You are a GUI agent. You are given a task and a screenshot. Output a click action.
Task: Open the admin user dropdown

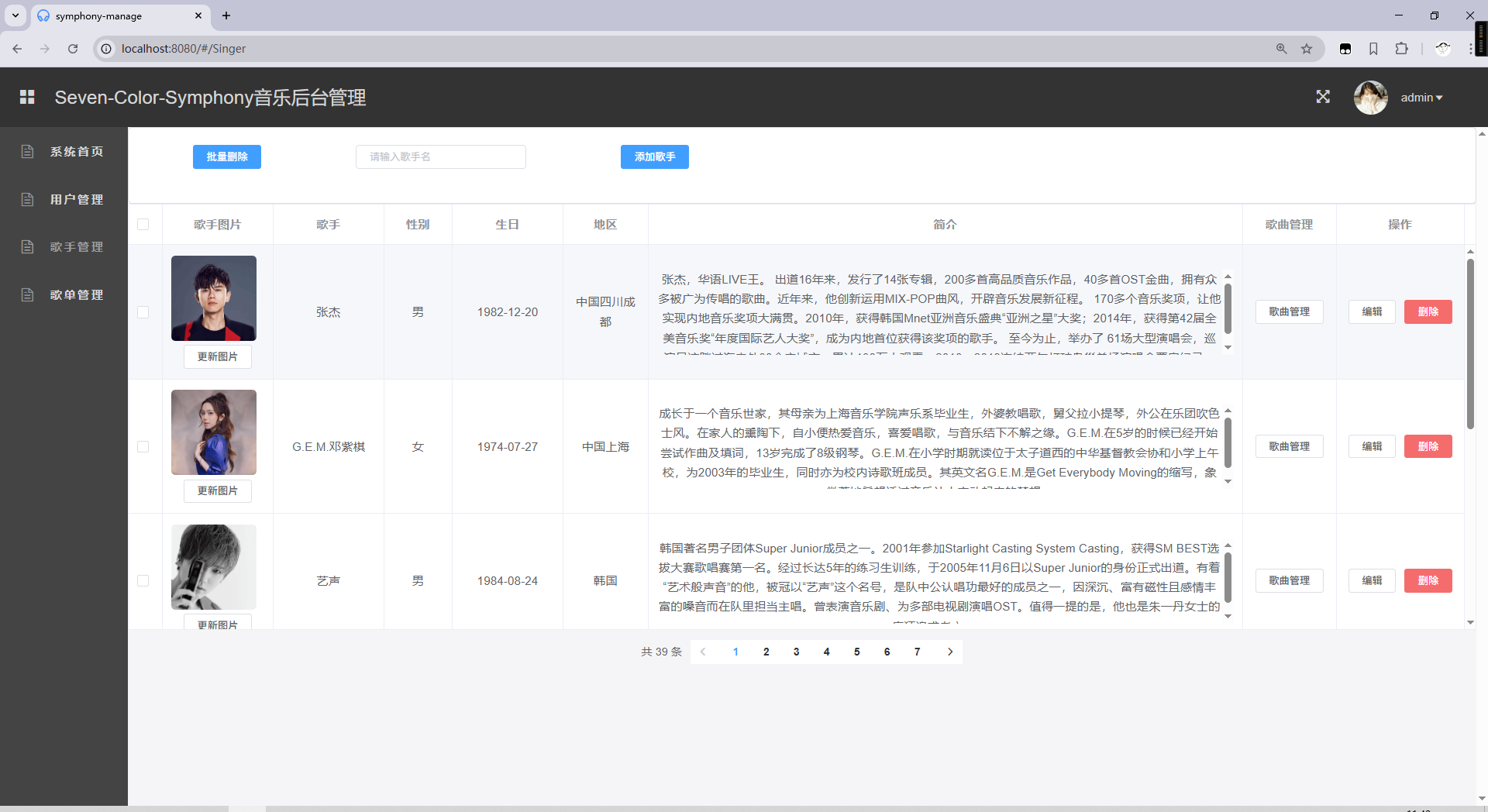click(1421, 98)
